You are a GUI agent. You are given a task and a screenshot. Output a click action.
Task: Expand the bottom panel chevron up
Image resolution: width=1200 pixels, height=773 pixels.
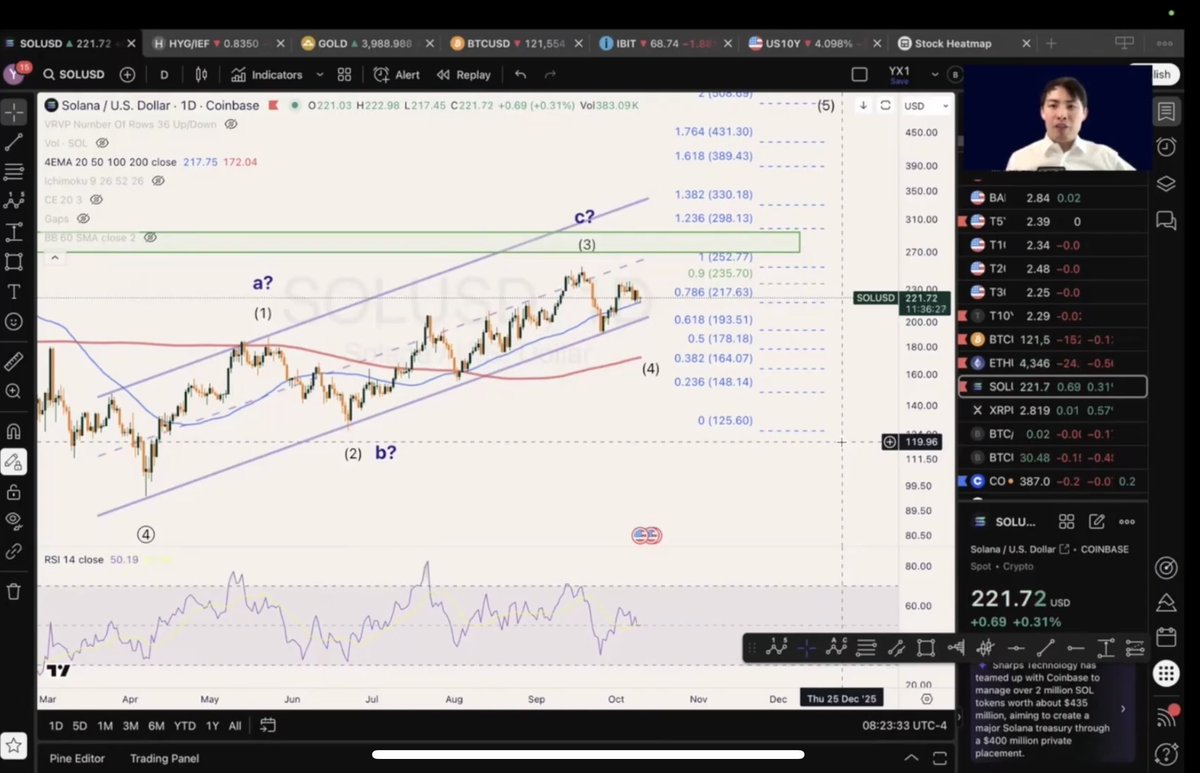(910, 758)
